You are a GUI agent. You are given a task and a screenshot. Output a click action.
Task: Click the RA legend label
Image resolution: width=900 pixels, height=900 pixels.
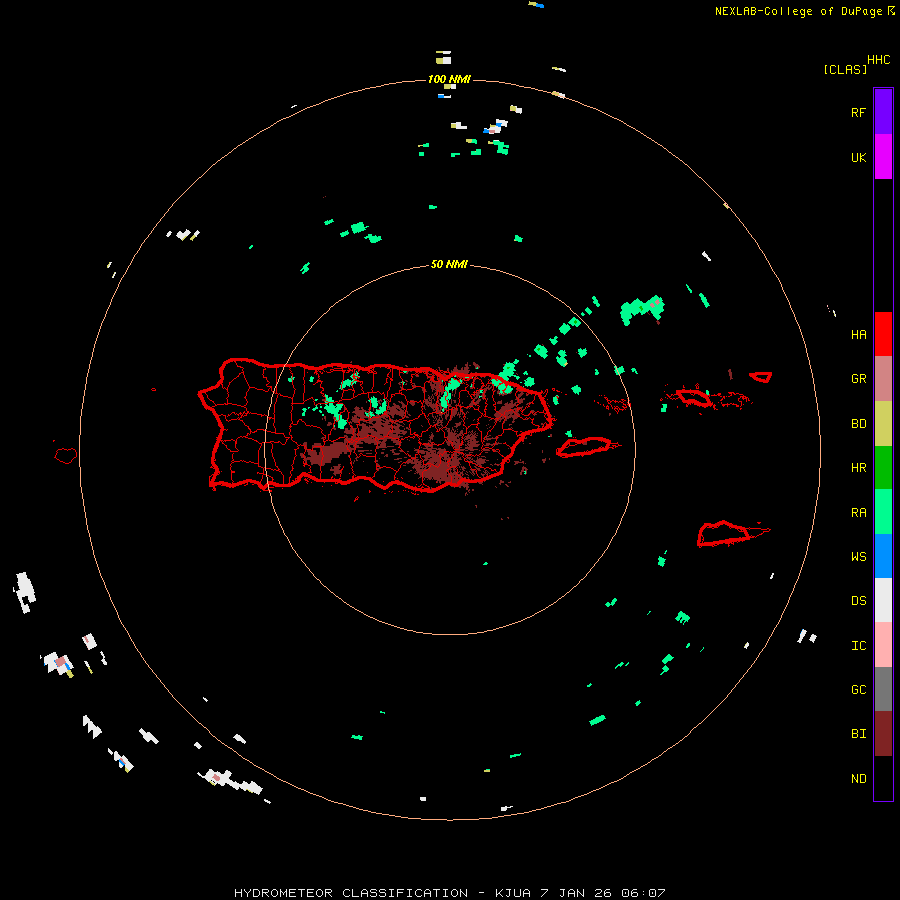(858, 513)
